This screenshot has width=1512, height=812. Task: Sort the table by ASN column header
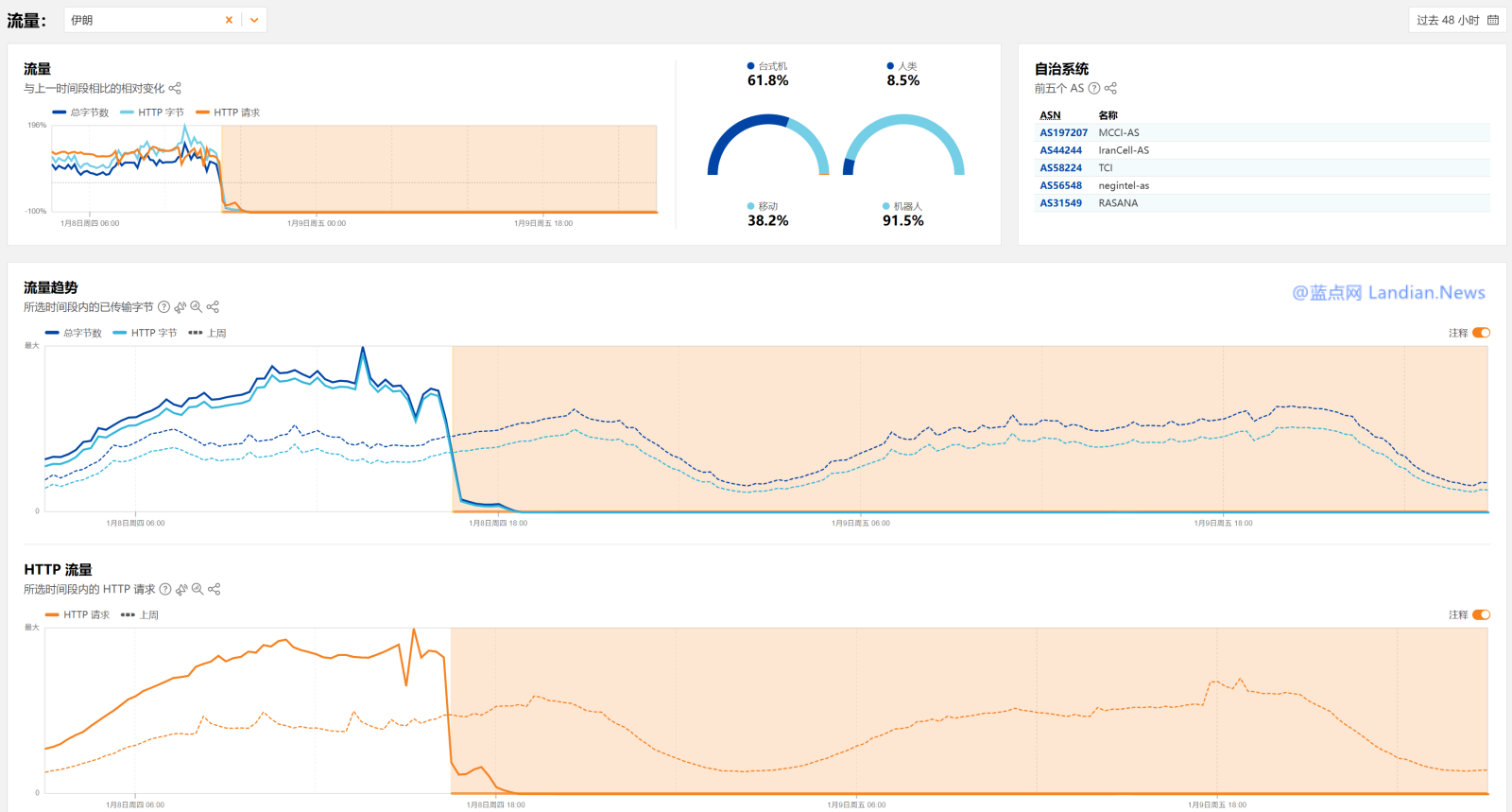(x=1050, y=115)
